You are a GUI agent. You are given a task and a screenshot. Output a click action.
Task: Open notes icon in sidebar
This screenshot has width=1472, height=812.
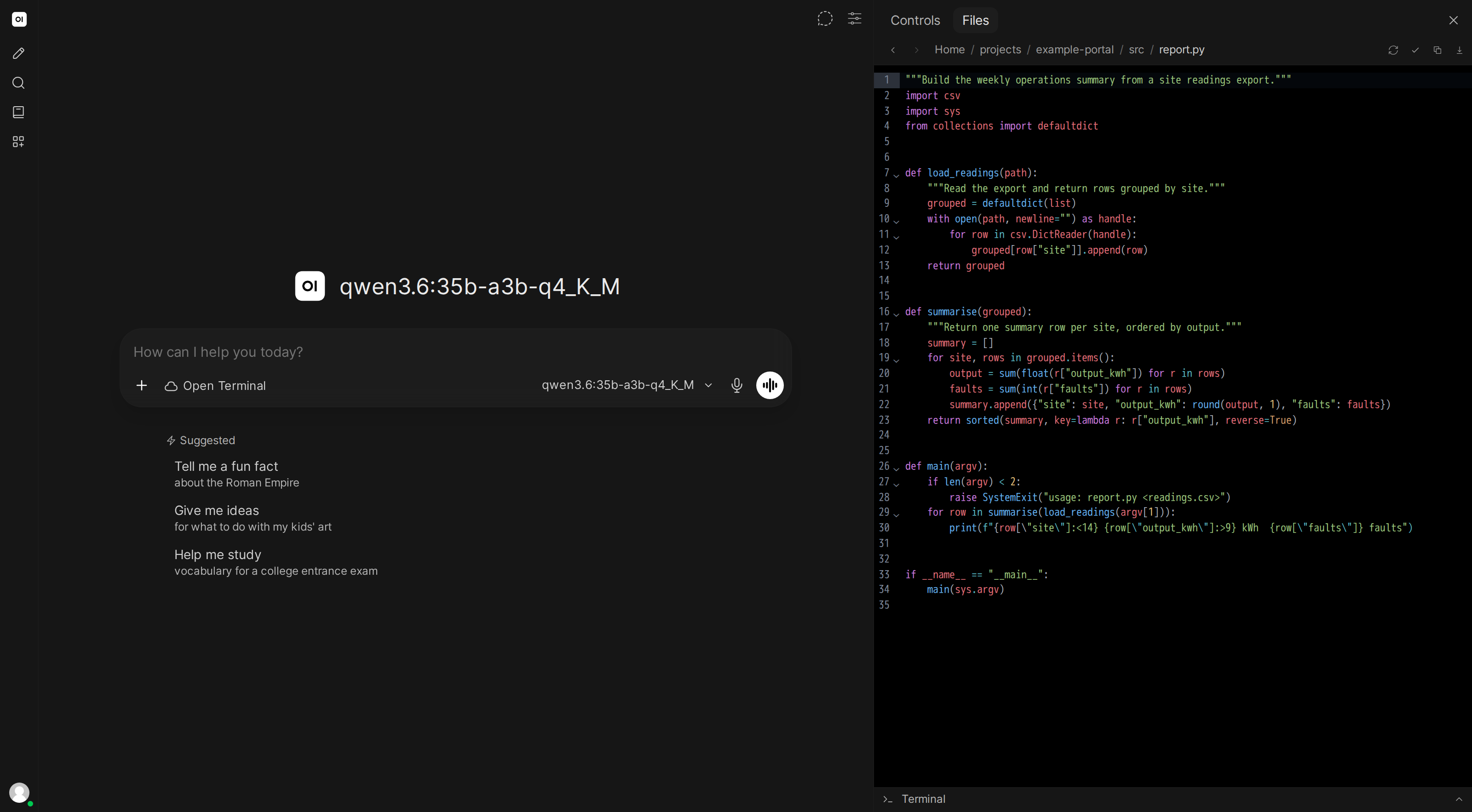(18, 112)
